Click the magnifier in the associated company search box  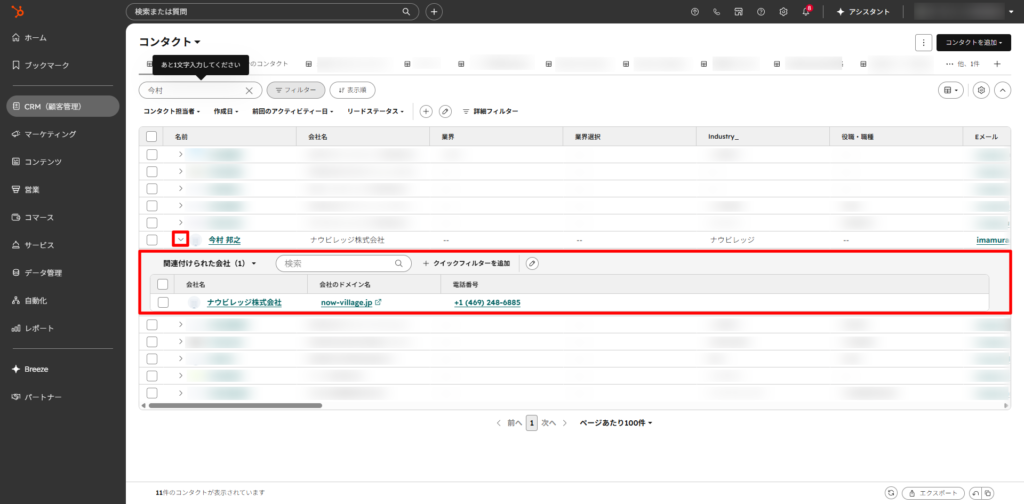[x=399, y=264]
